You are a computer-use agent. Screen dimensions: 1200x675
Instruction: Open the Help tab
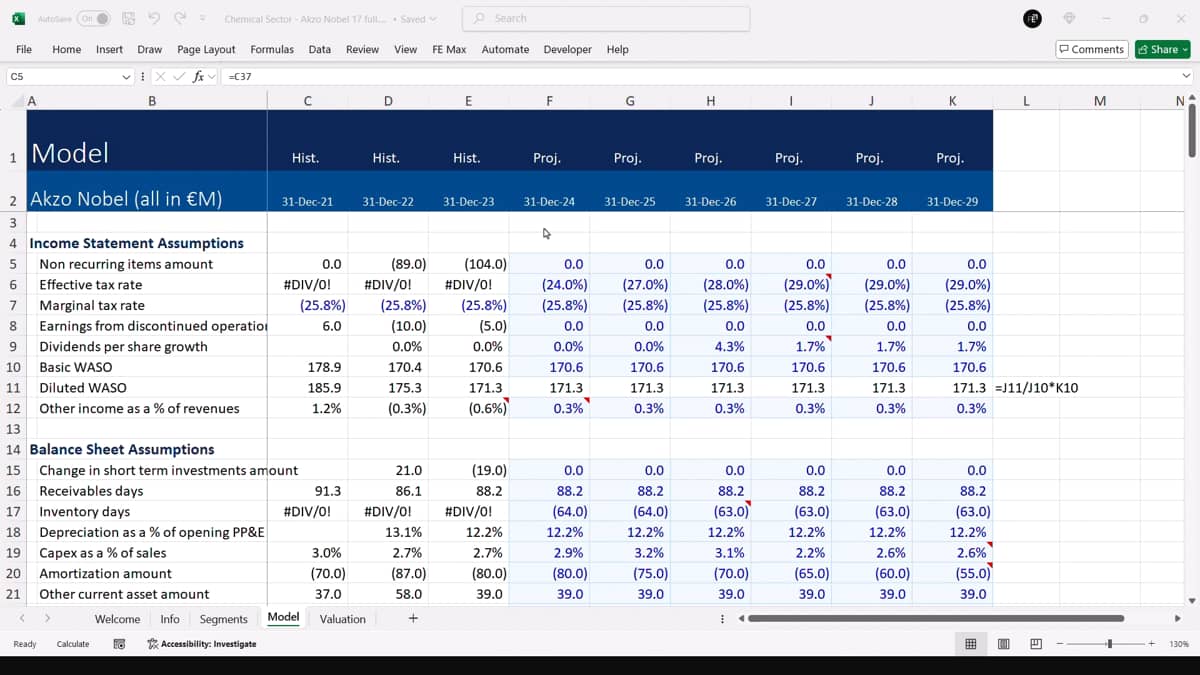(x=618, y=49)
